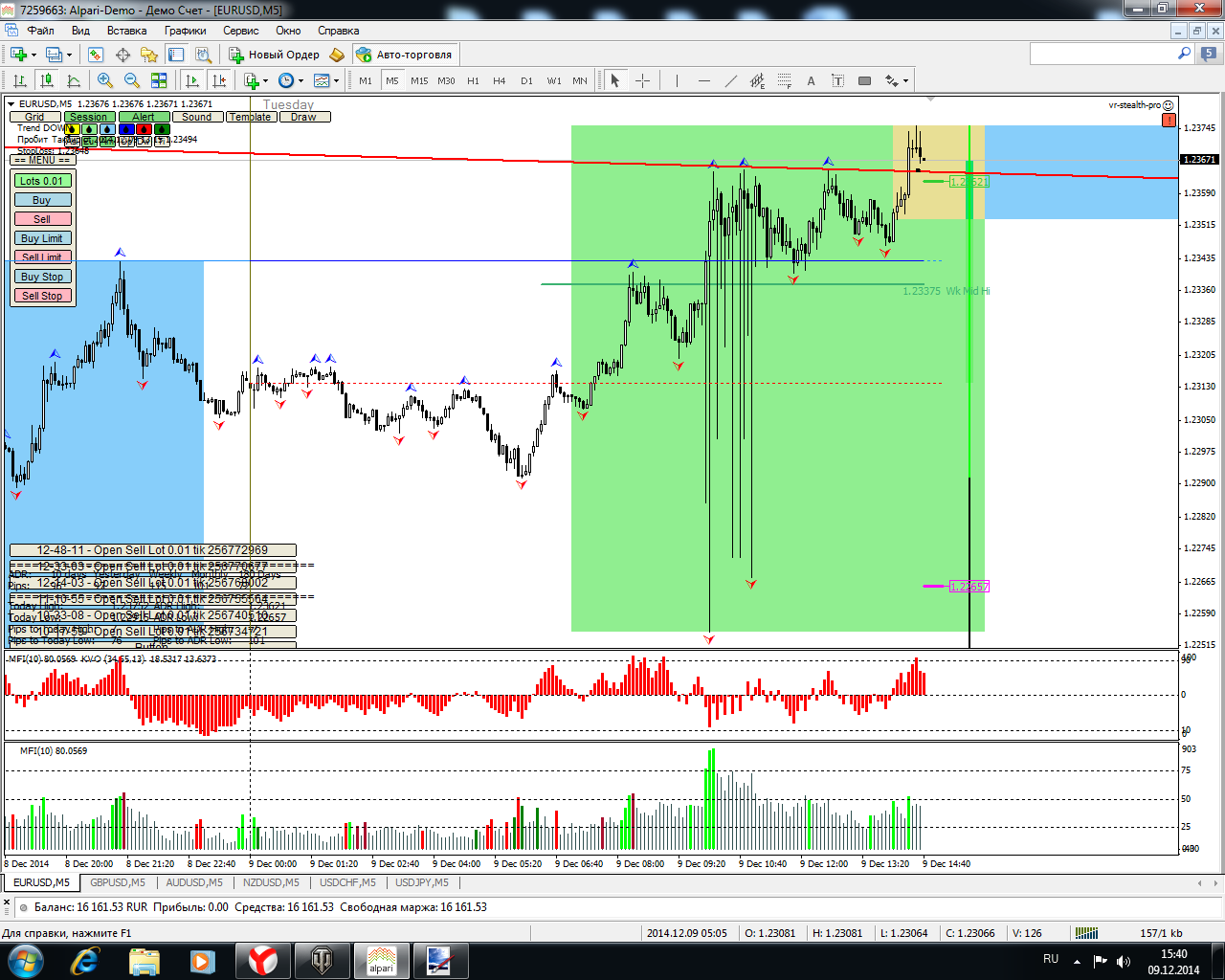
Task: Click the pink Sell button
Action: tap(42, 219)
